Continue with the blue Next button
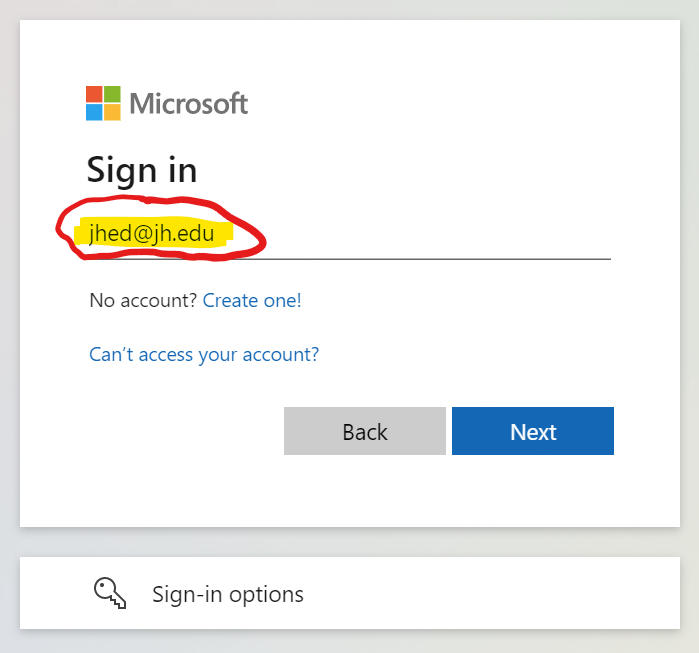 tap(533, 431)
